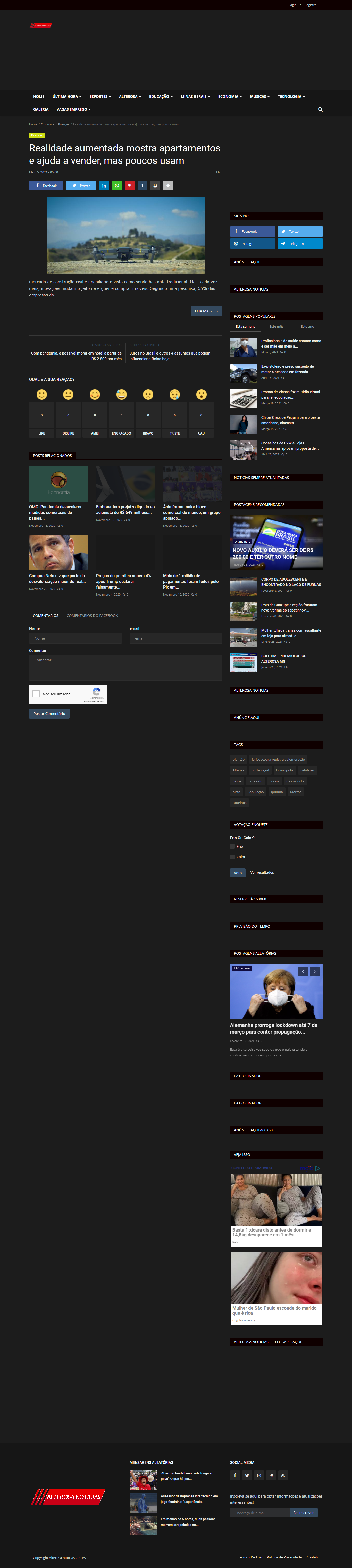This screenshot has width=352, height=1568.
Task: Share article using the Twitter button
Action: click(81, 186)
